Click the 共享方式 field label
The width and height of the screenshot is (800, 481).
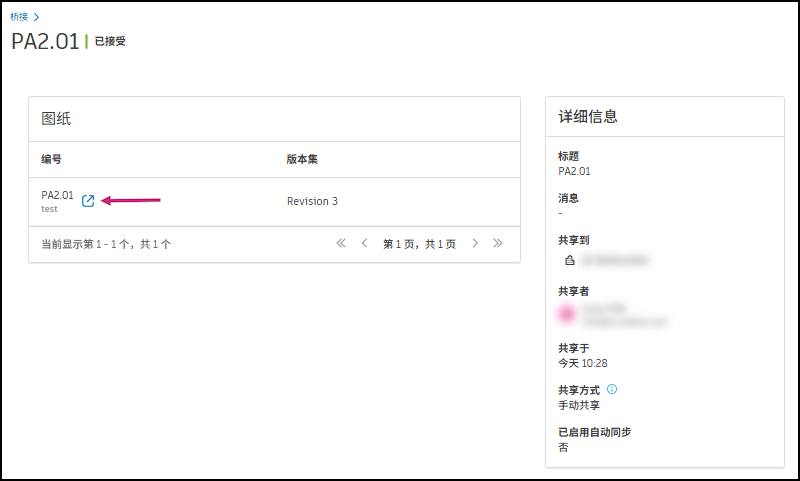coord(579,390)
